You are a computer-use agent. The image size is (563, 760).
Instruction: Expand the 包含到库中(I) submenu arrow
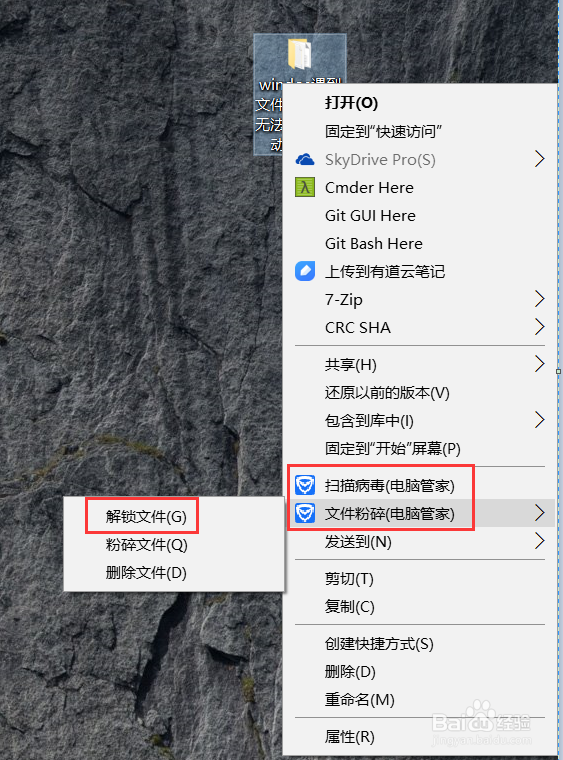coord(540,420)
